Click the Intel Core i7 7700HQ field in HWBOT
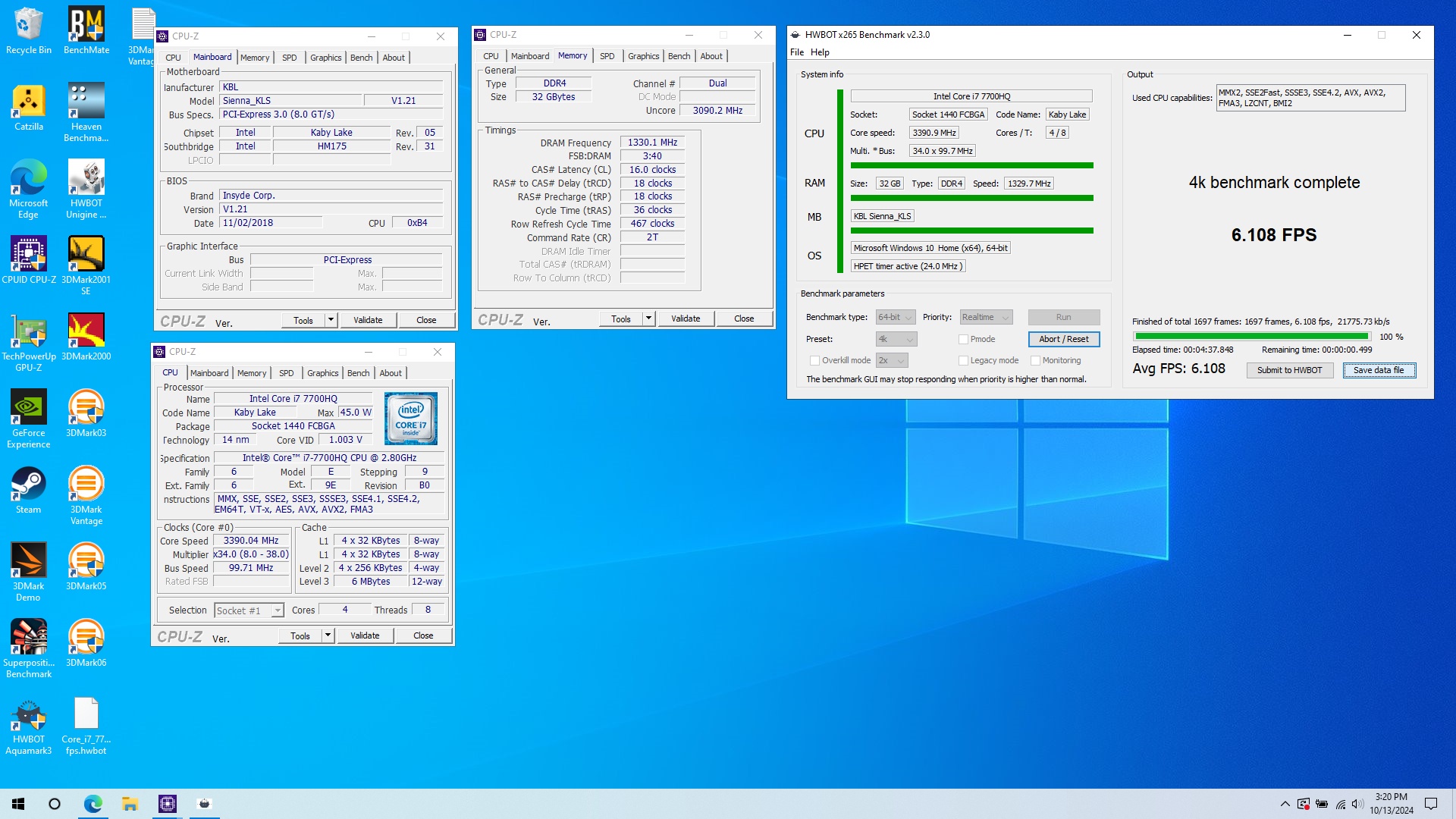This screenshot has height=819, width=1456. coord(971,96)
